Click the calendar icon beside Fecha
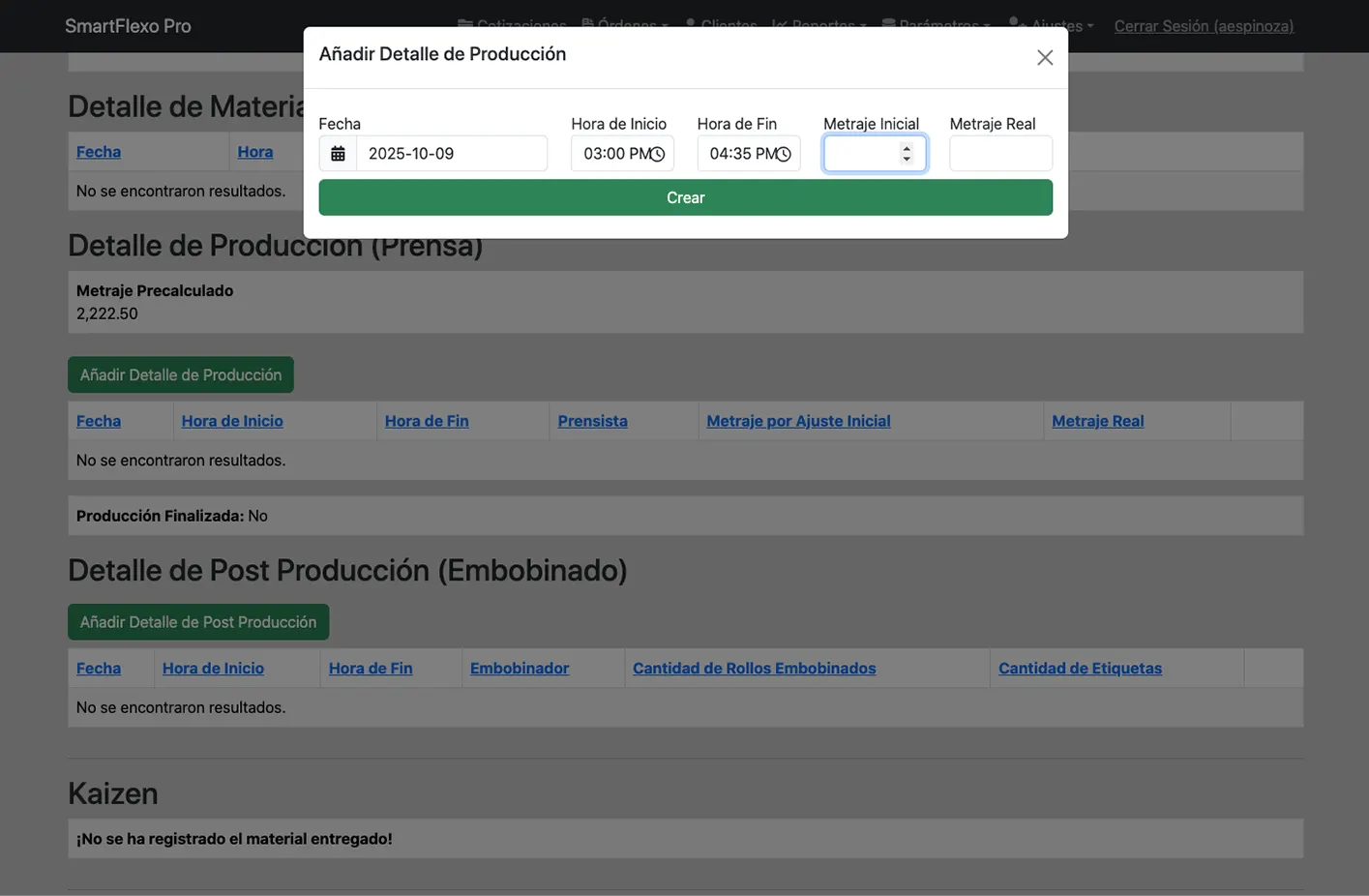Image resolution: width=1369 pixels, height=896 pixels. point(338,154)
